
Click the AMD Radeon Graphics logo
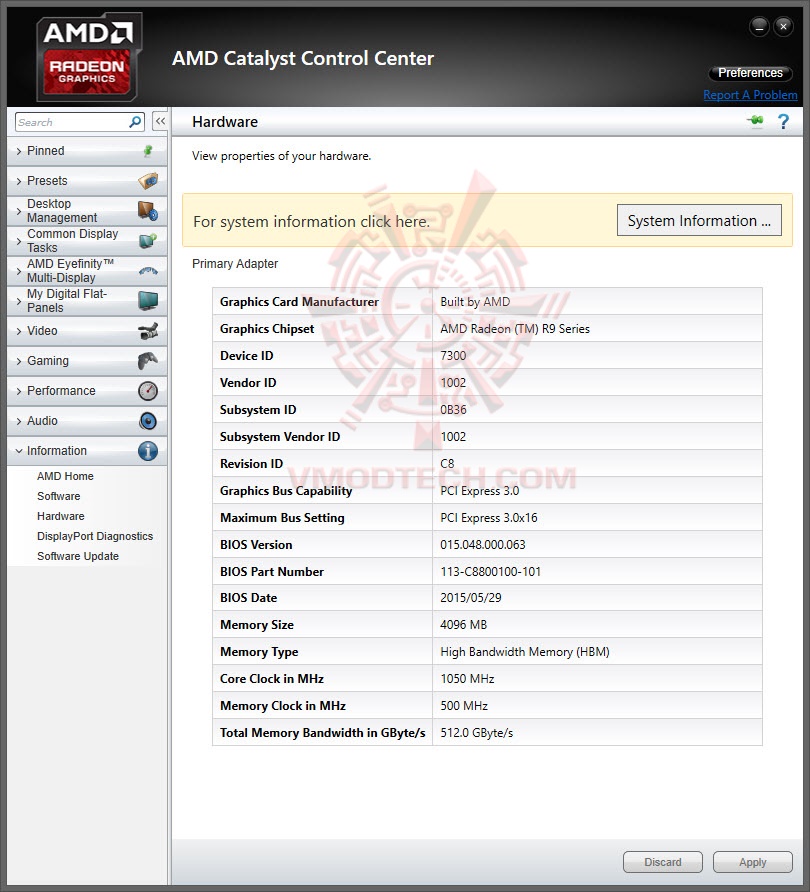tap(88, 57)
